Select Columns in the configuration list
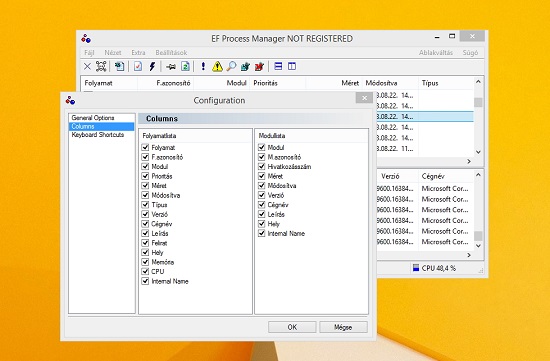This screenshot has width=550, height=361. coord(101,126)
